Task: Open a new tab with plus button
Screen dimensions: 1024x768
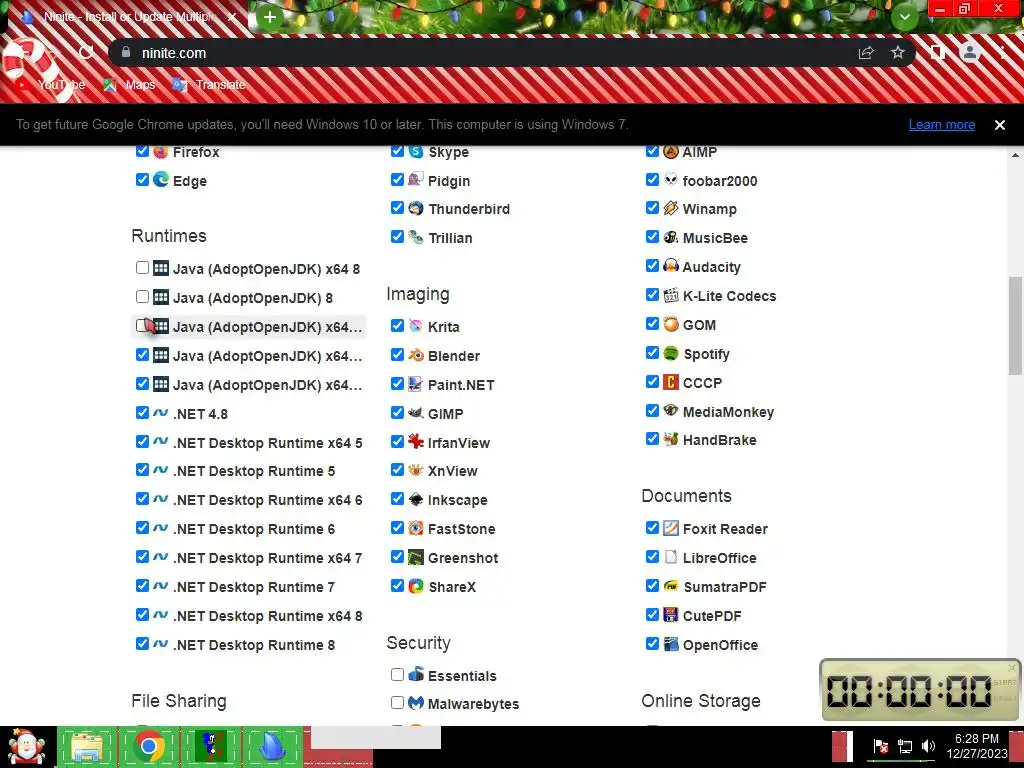Action: [270, 18]
